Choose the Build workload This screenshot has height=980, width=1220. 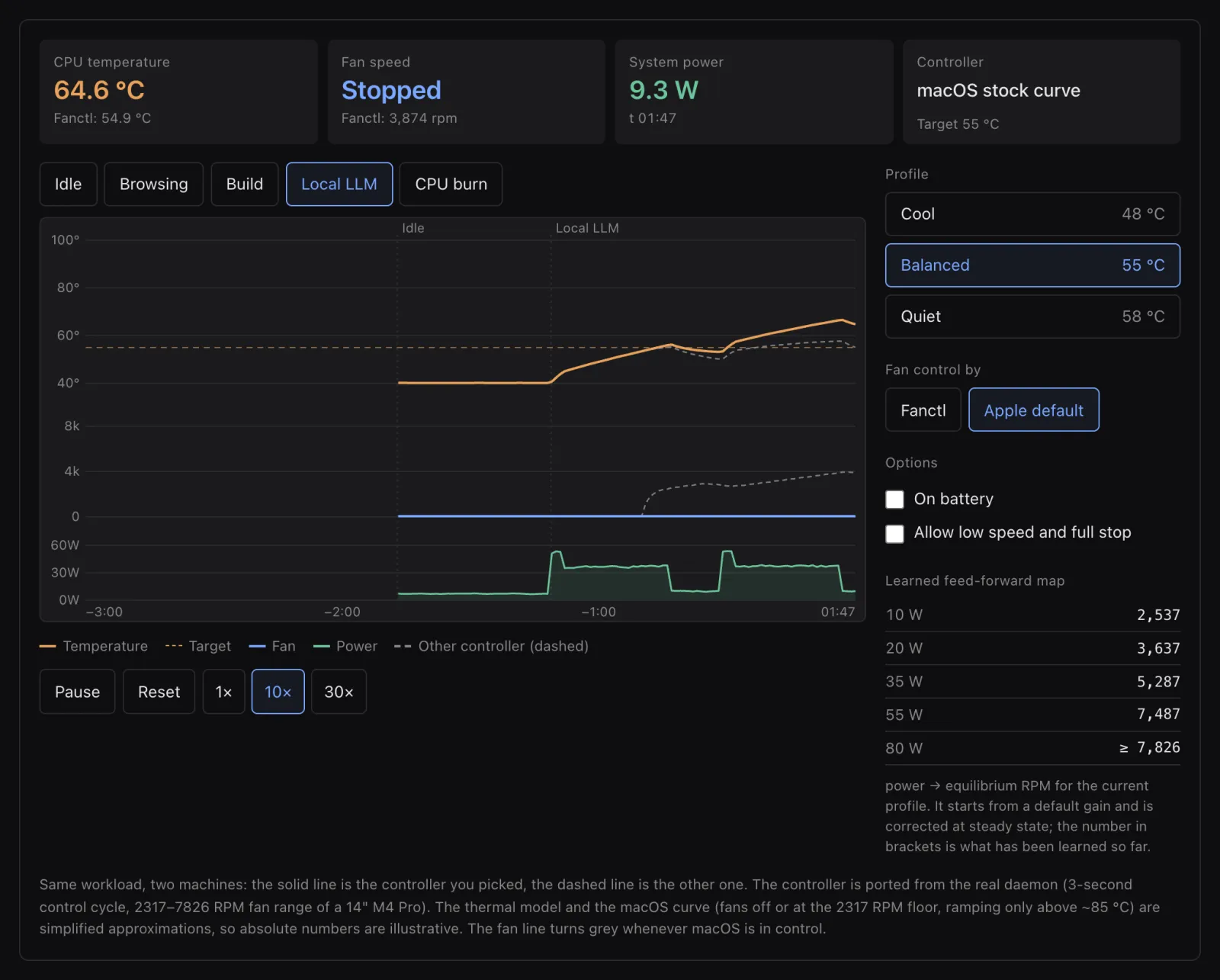click(244, 184)
